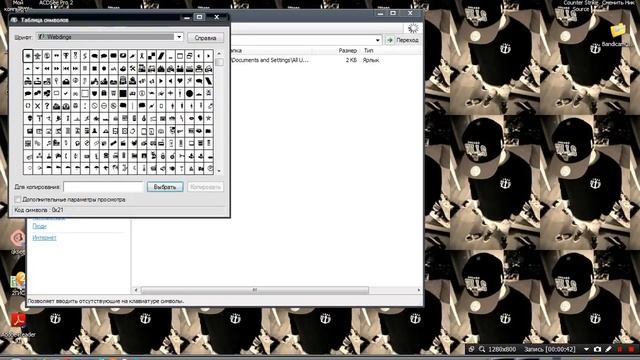This screenshot has height=360, width=640.
Task: Stop the Bandicam recording with red square
Action: click(631, 349)
